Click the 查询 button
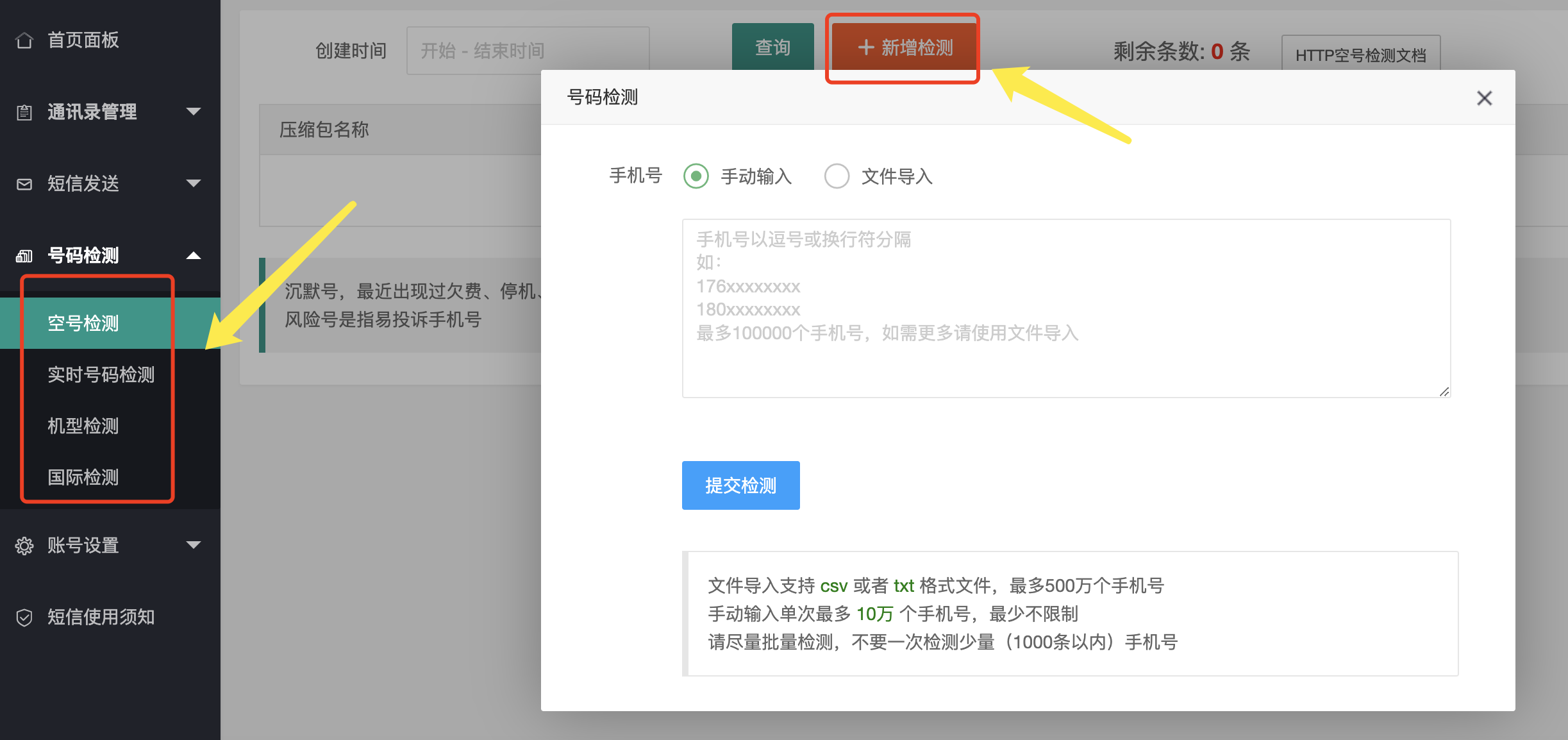The image size is (1568, 740). coord(773,47)
